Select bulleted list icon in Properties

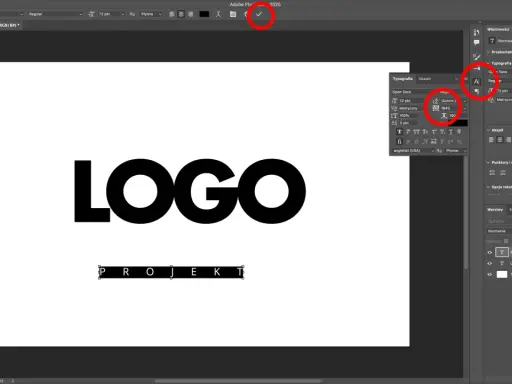(492, 172)
